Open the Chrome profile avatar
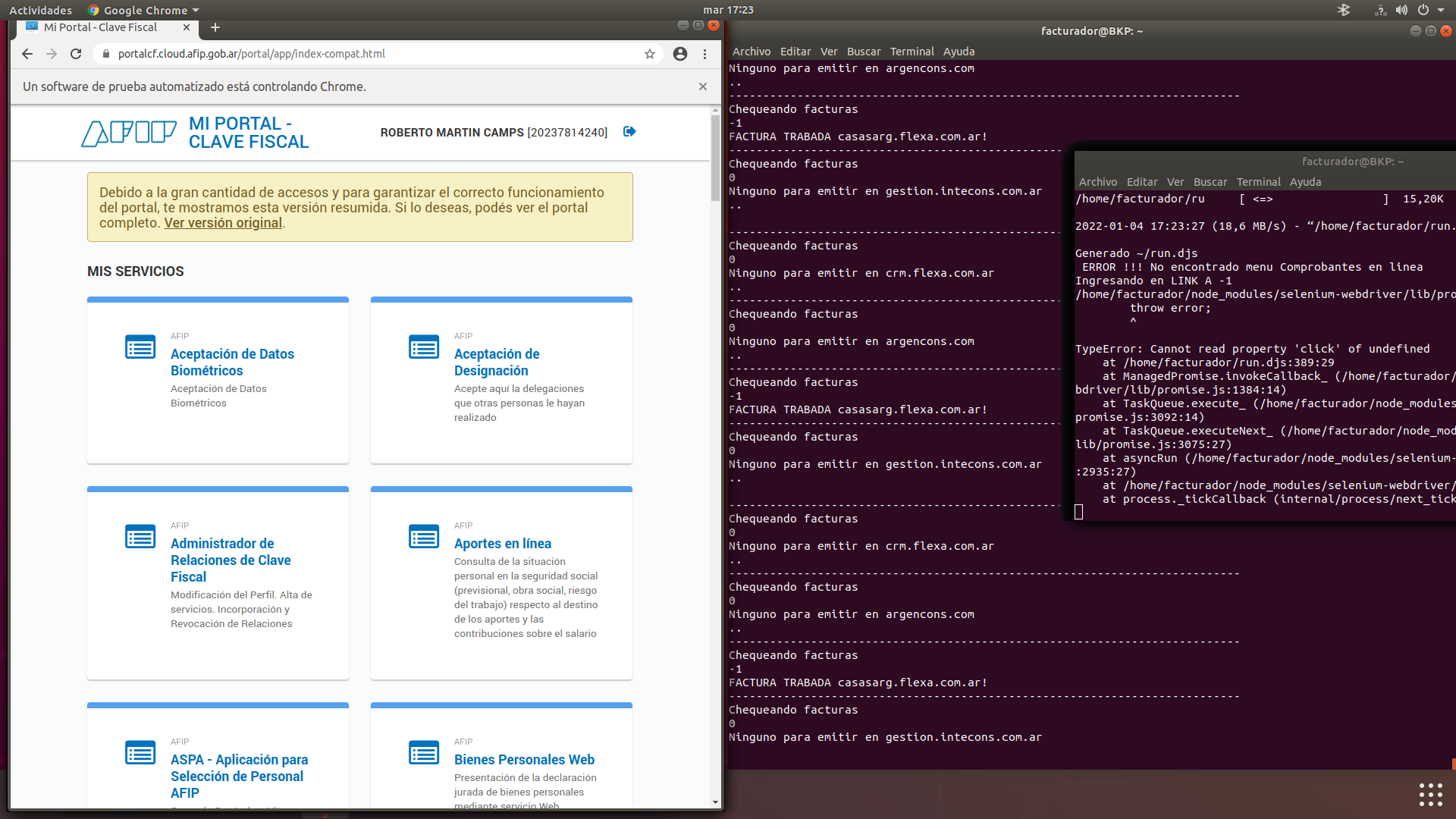 pyautogui.click(x=680, y=54)
